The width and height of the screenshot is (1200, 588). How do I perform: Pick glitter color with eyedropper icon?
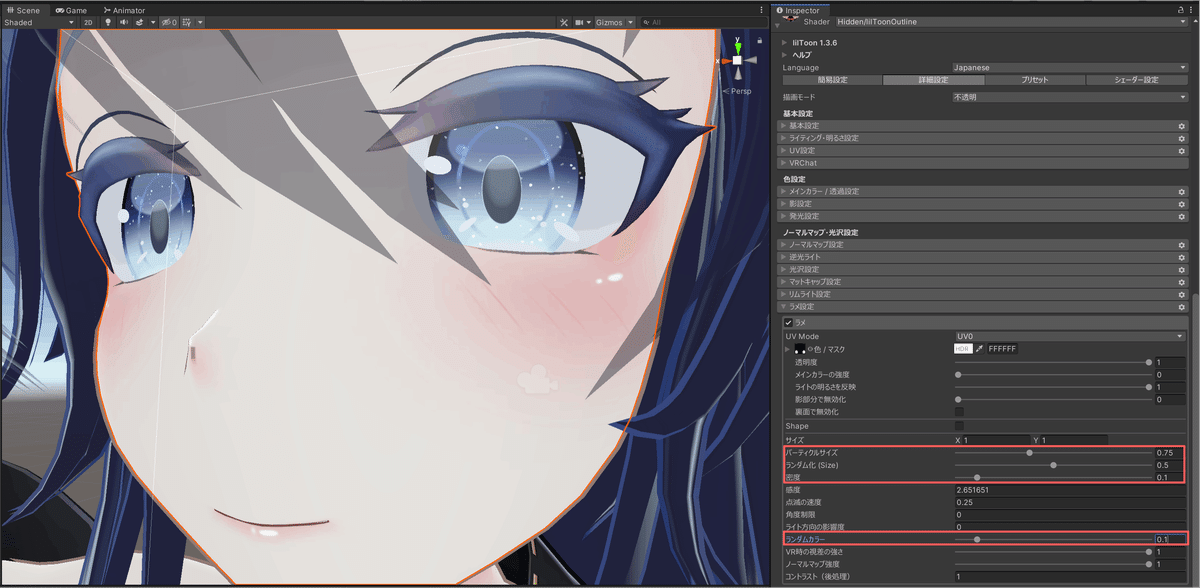click(x=981, y=349)
